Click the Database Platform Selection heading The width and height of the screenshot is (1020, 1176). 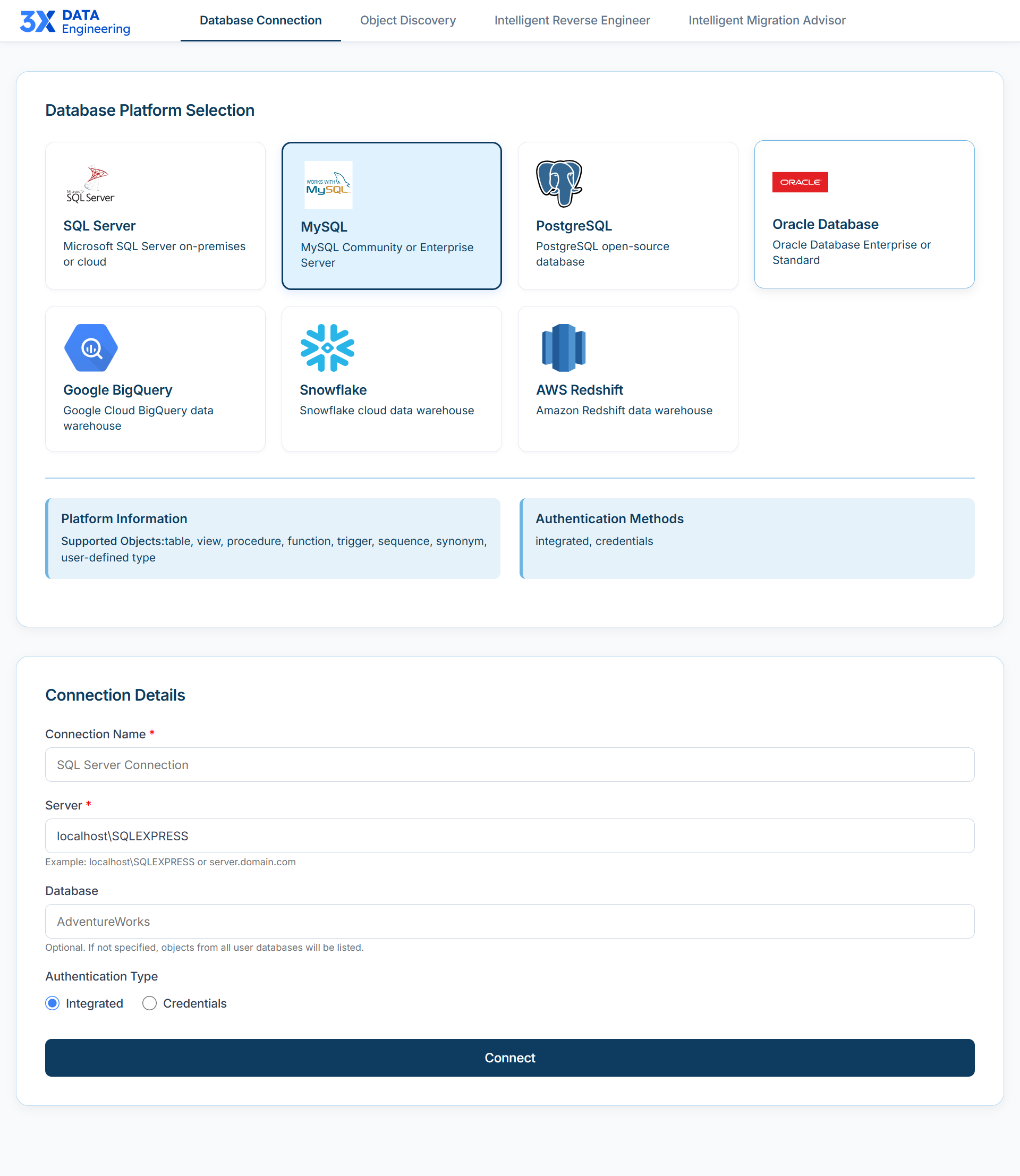[x=150, y=110]
